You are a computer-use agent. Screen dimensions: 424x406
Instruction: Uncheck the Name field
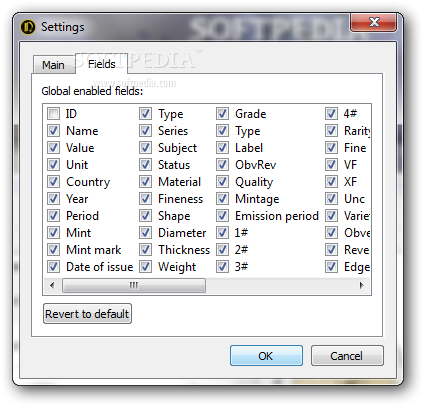tap(53, 131)
